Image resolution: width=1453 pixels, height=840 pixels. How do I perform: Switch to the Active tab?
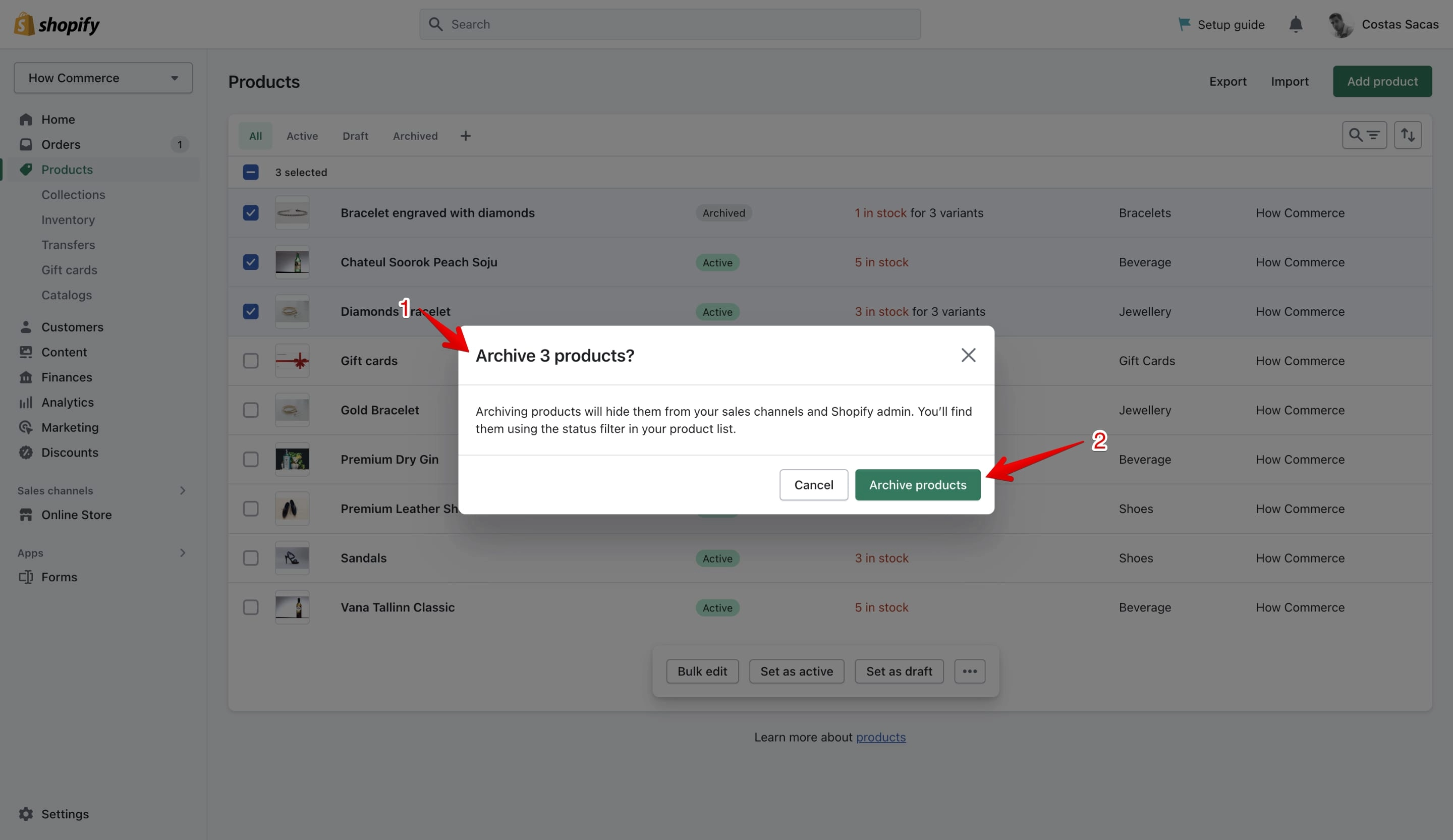click(302, 136)
